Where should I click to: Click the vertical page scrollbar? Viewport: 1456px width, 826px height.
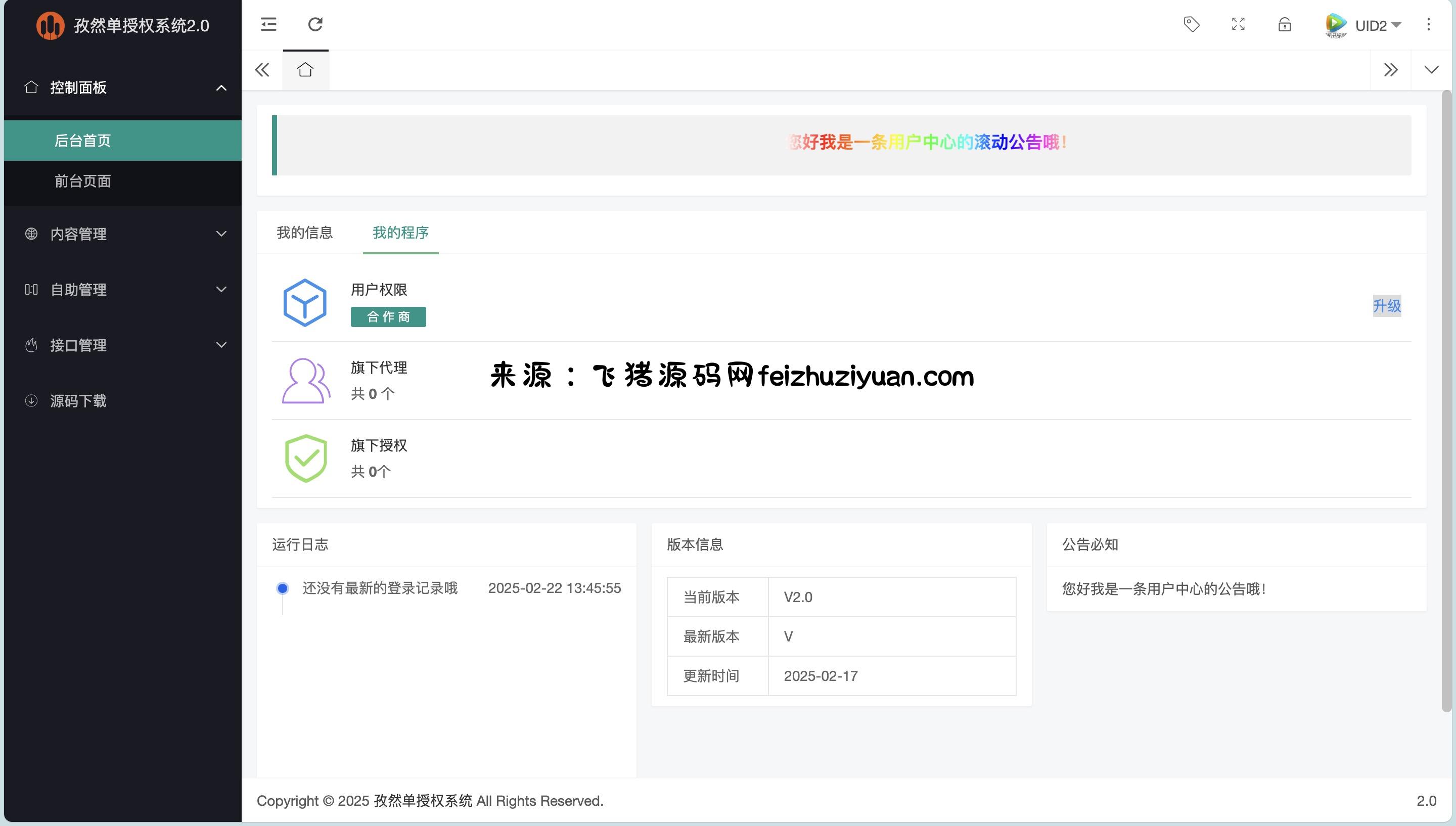(1446, 397)
